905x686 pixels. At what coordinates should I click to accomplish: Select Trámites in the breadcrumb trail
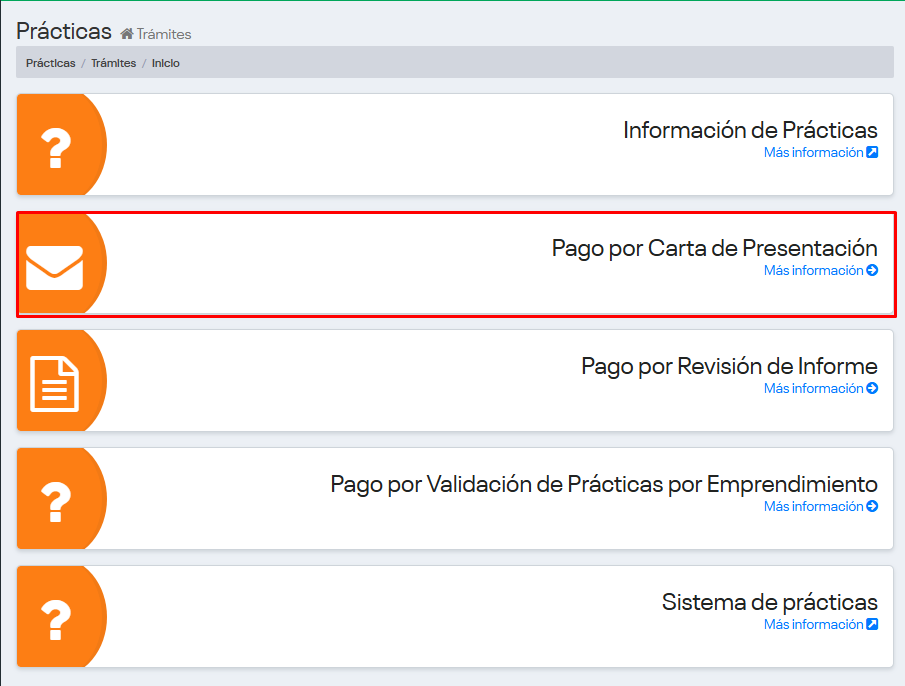[x=113, y=63]
